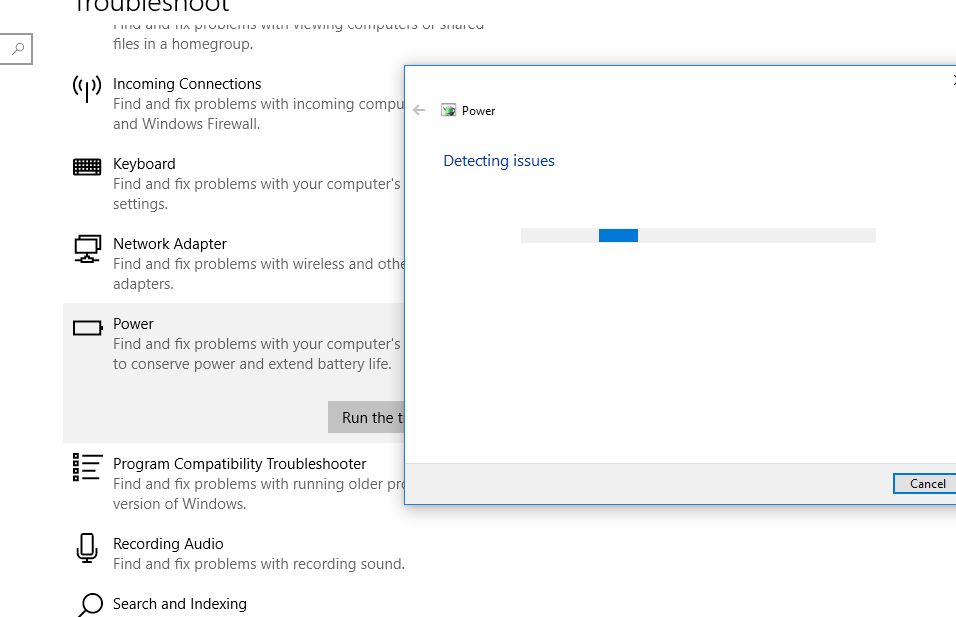Click the Search and Indexing magnifier icon
Image resolution: width=956 pixels, height=617 pixels.
coord(90,604)
